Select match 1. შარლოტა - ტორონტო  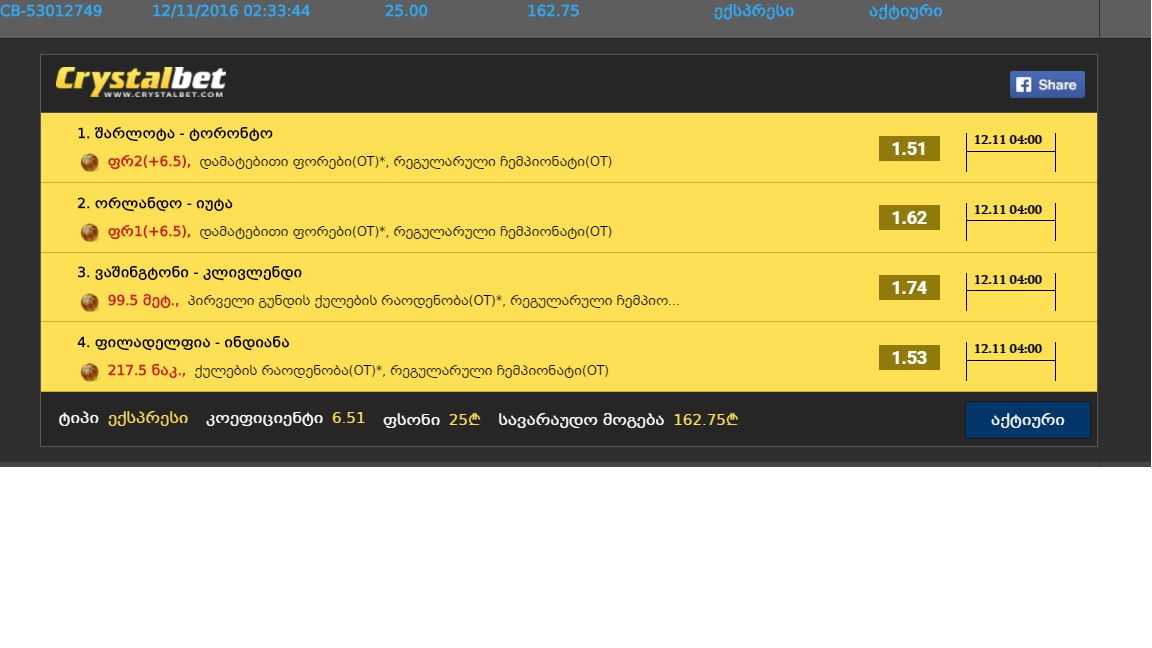(x=175, y=134)
